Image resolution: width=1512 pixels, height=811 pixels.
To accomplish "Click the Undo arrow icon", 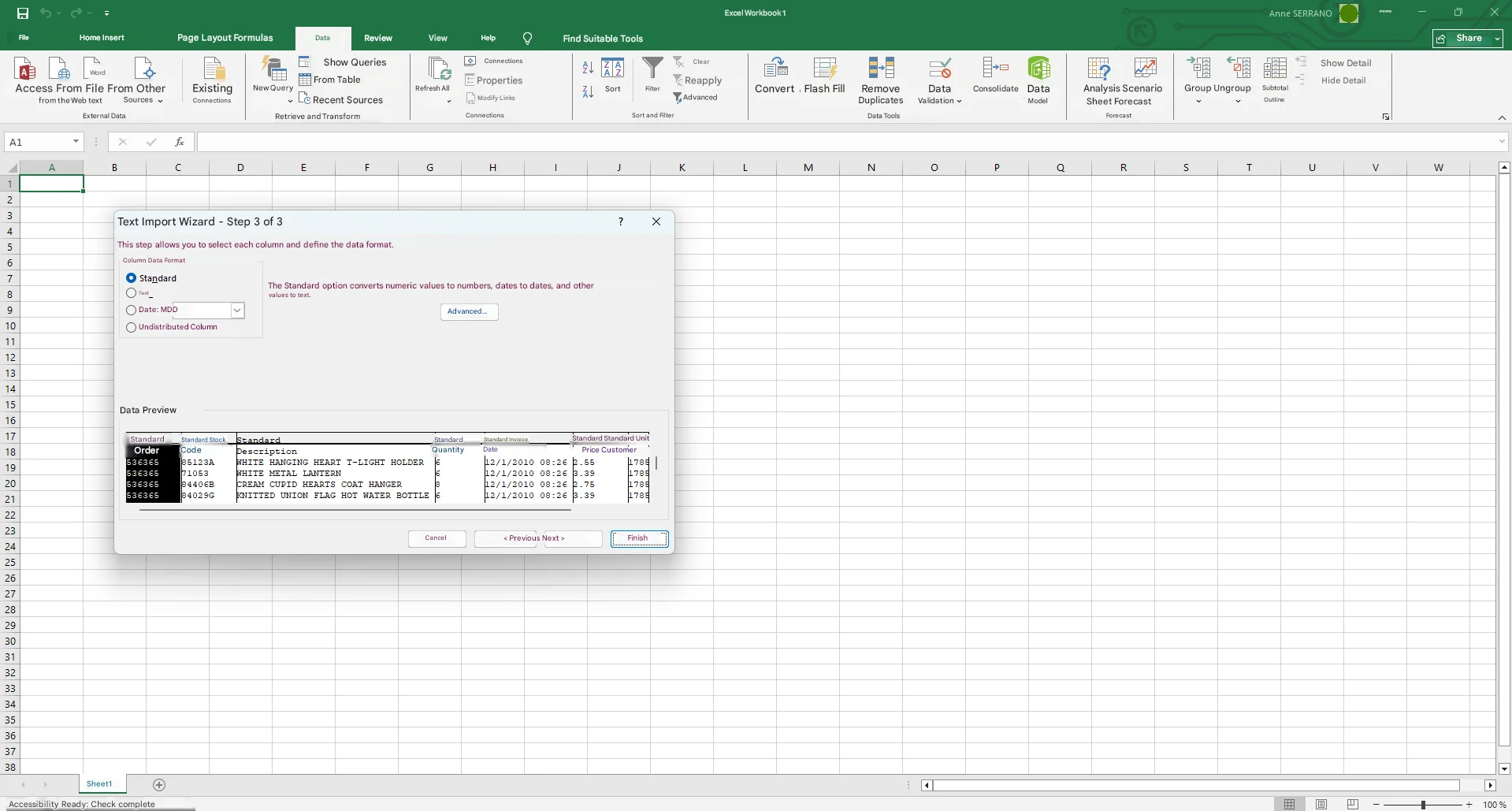I will 46,13.
